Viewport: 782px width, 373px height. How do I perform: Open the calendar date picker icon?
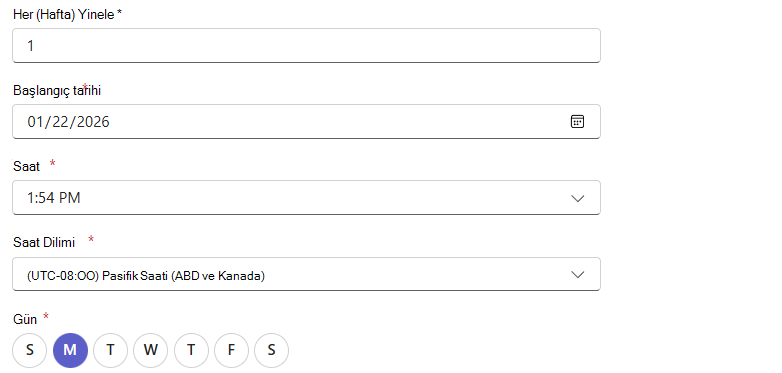(577, 121)
